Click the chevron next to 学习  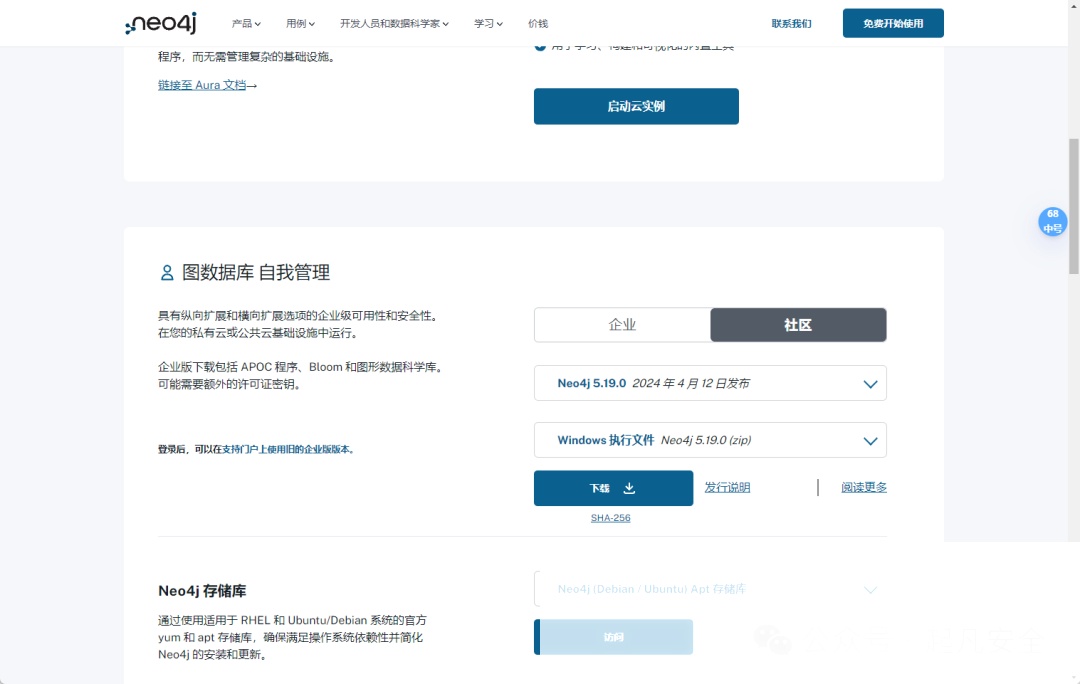point(499,24)
